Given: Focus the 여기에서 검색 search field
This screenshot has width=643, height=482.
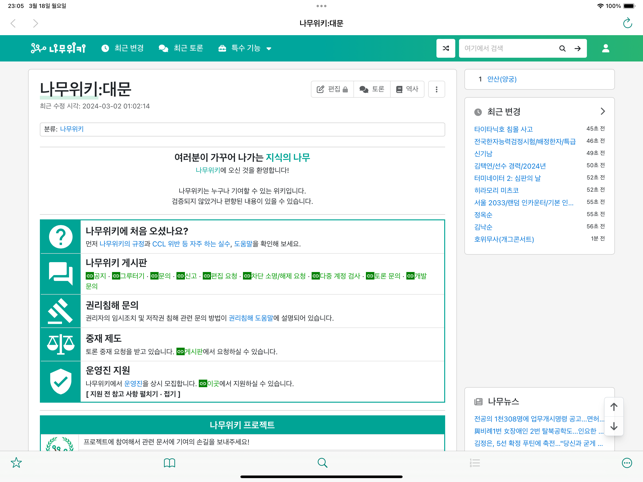Looking at the screenshot, I should (506, 48).
